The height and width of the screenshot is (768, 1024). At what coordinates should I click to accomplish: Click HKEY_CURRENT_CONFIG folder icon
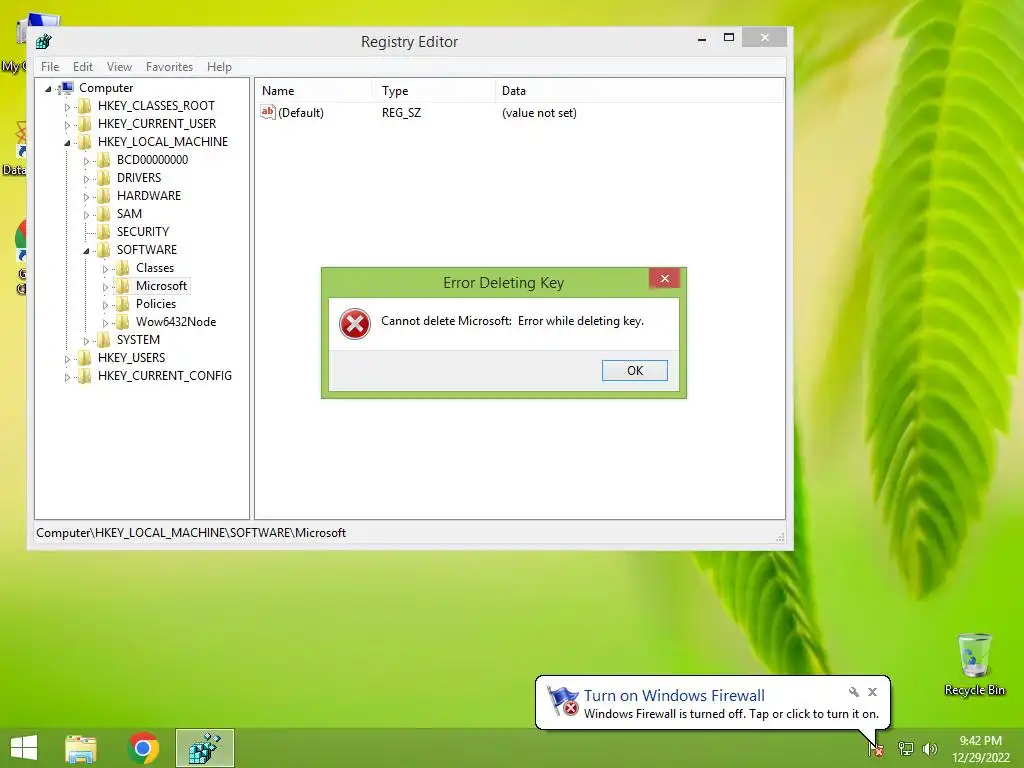click(x=84, y=376)
